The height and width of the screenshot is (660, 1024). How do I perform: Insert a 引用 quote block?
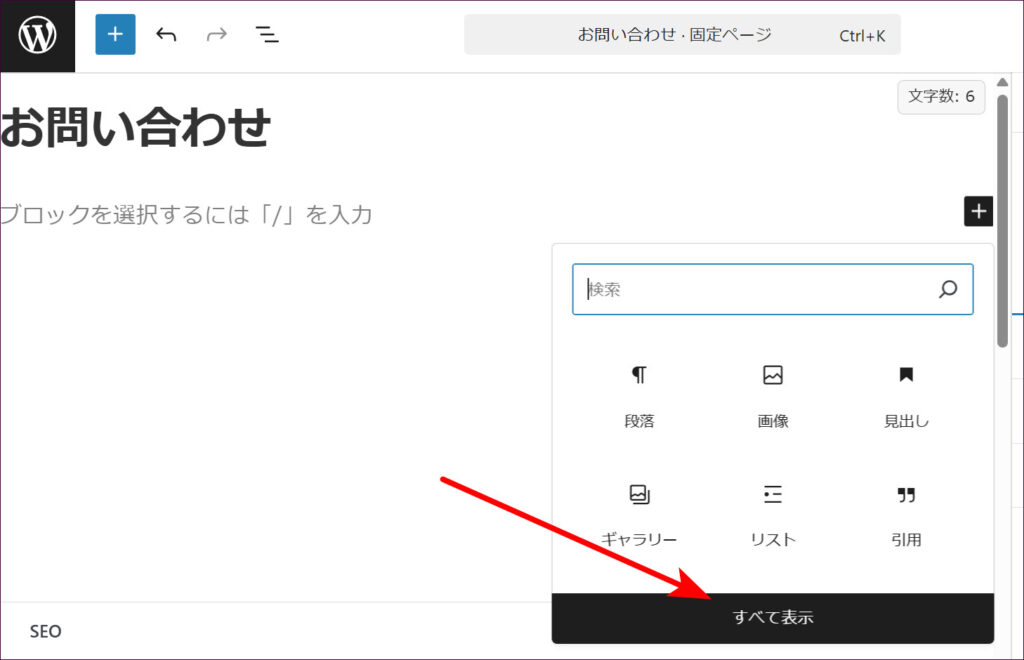pos(906,514)
